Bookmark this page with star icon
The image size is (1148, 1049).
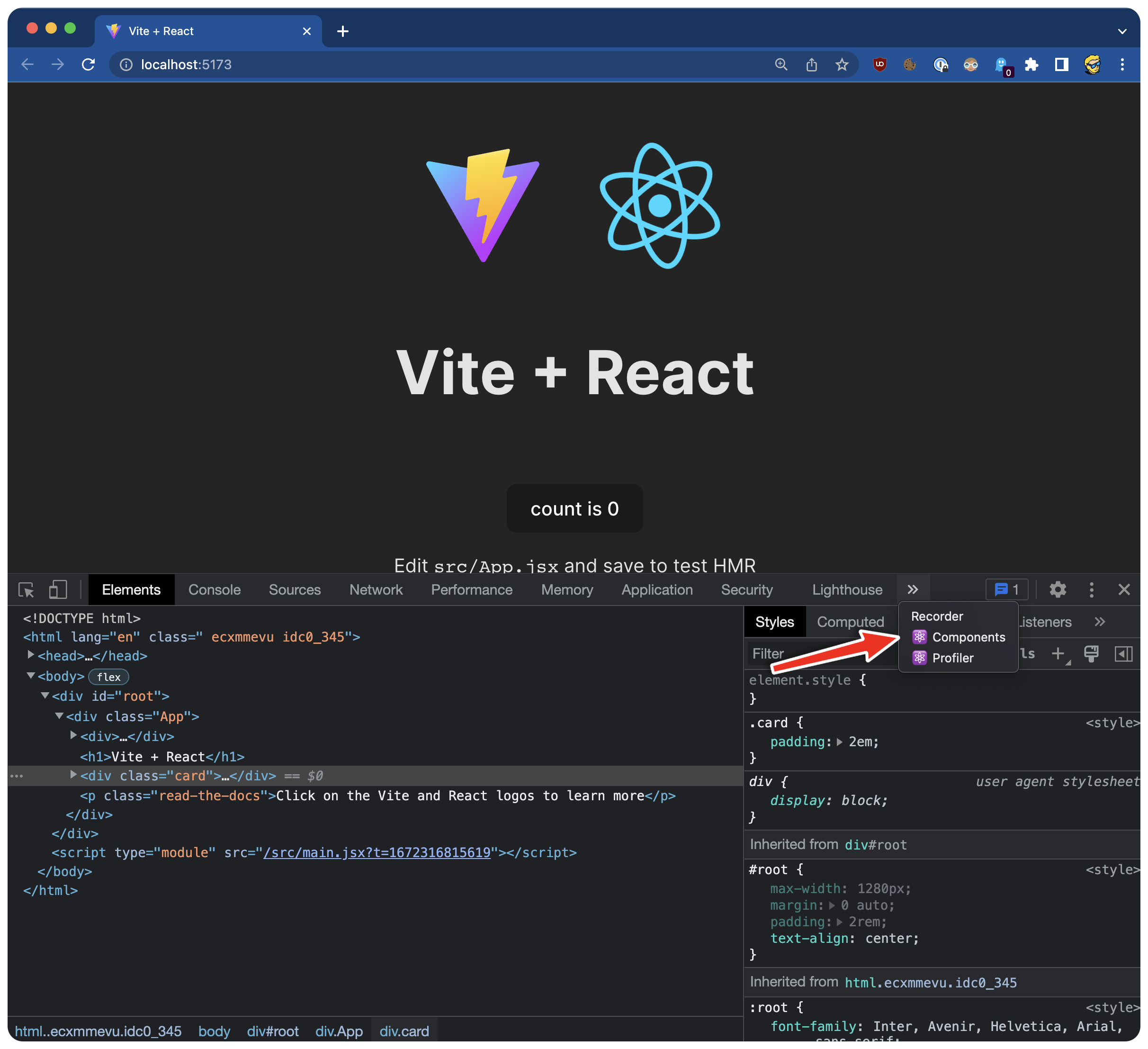point(842,64)
